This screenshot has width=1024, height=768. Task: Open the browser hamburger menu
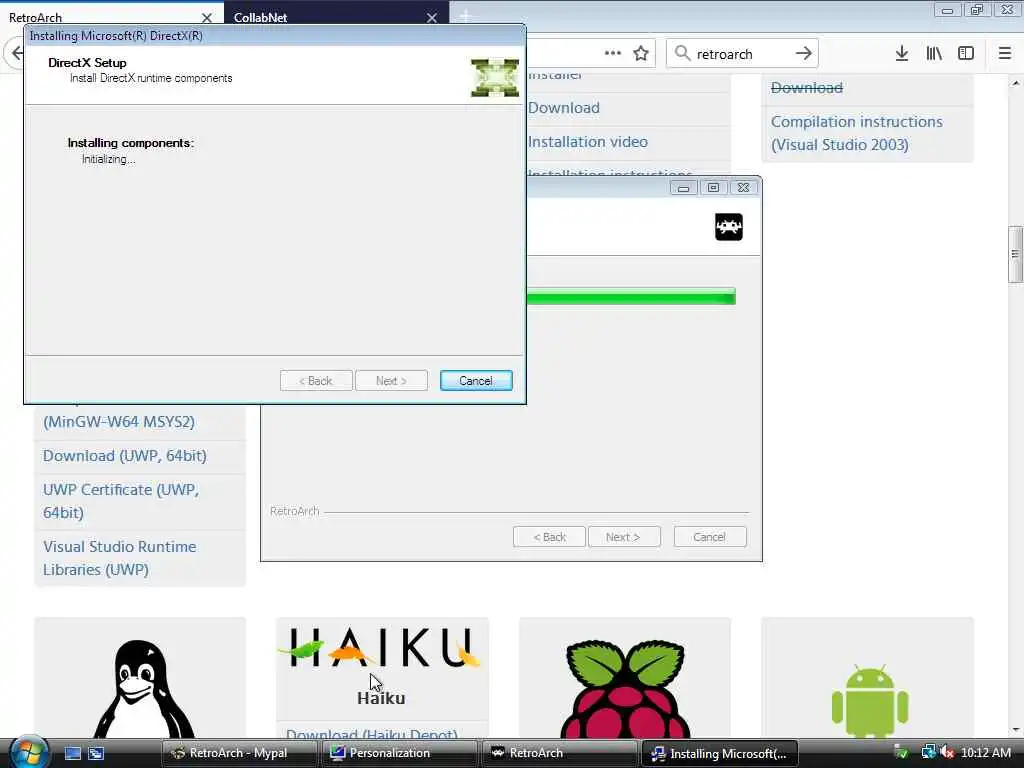click(1004, 54)
